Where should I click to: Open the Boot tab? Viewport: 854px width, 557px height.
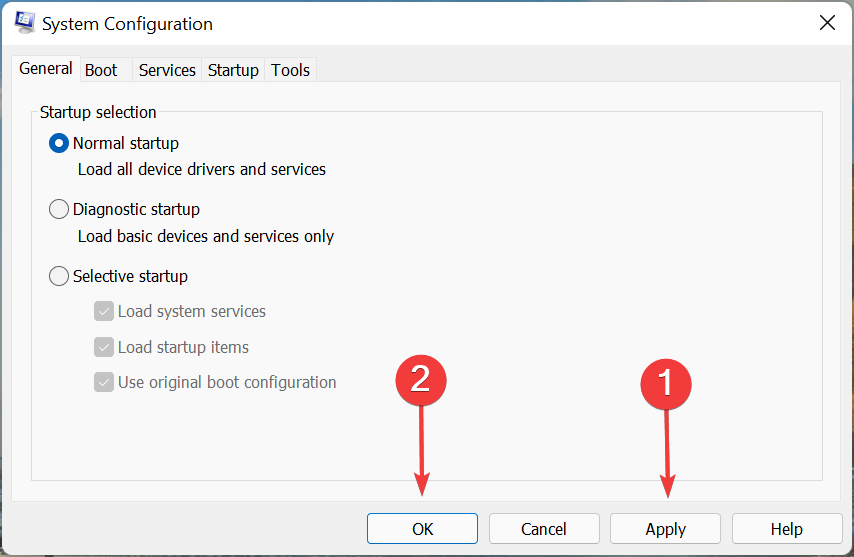101,70
